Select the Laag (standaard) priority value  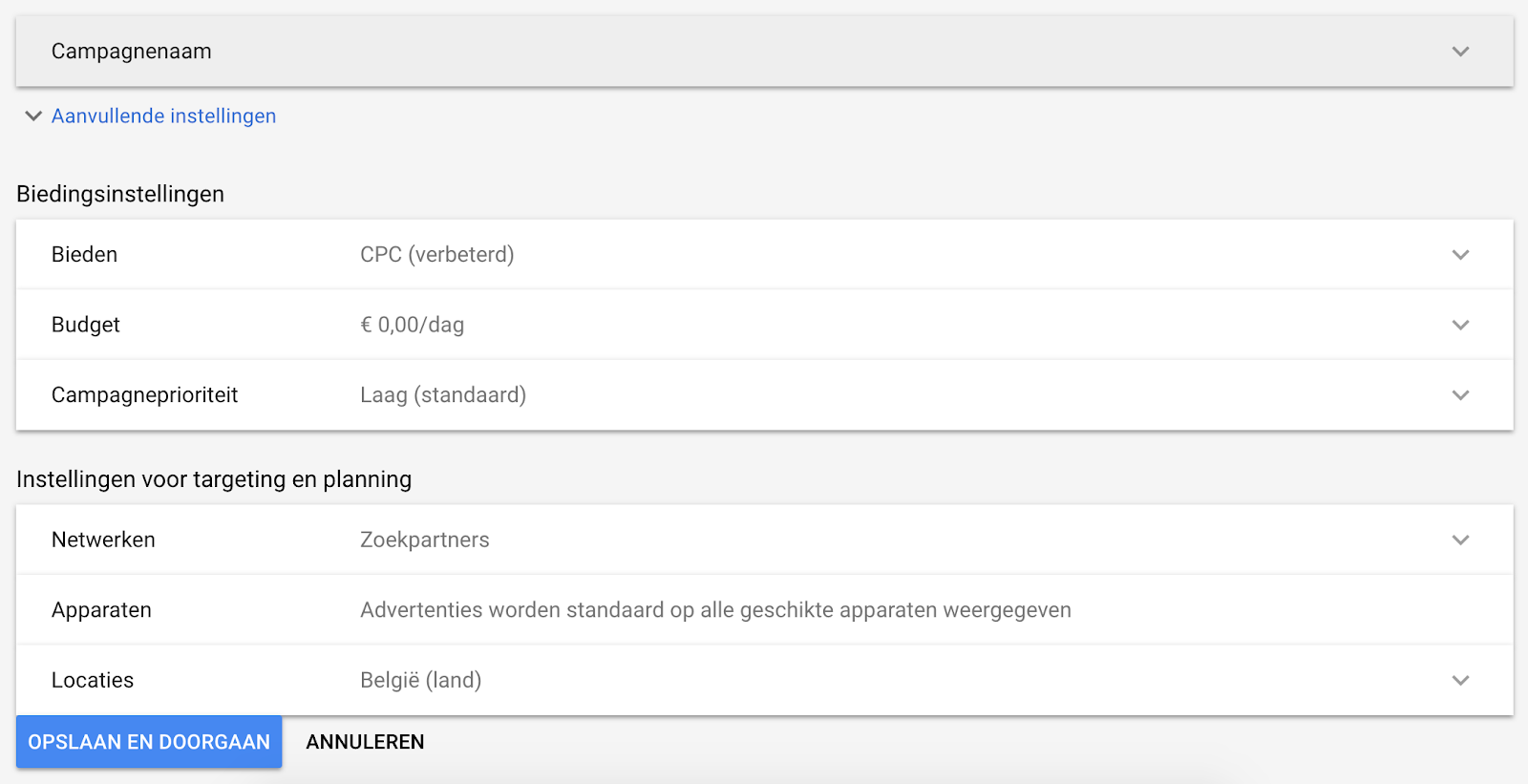pos(443,394)
